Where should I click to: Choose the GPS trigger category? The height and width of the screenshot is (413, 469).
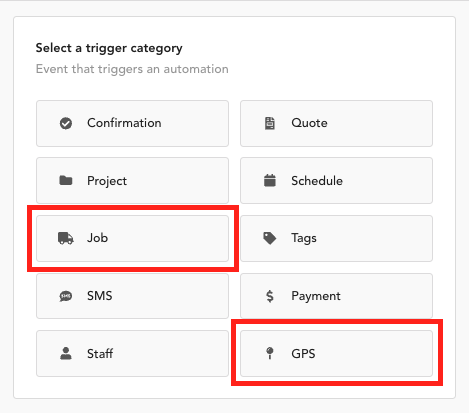click(x=336, y=354)
